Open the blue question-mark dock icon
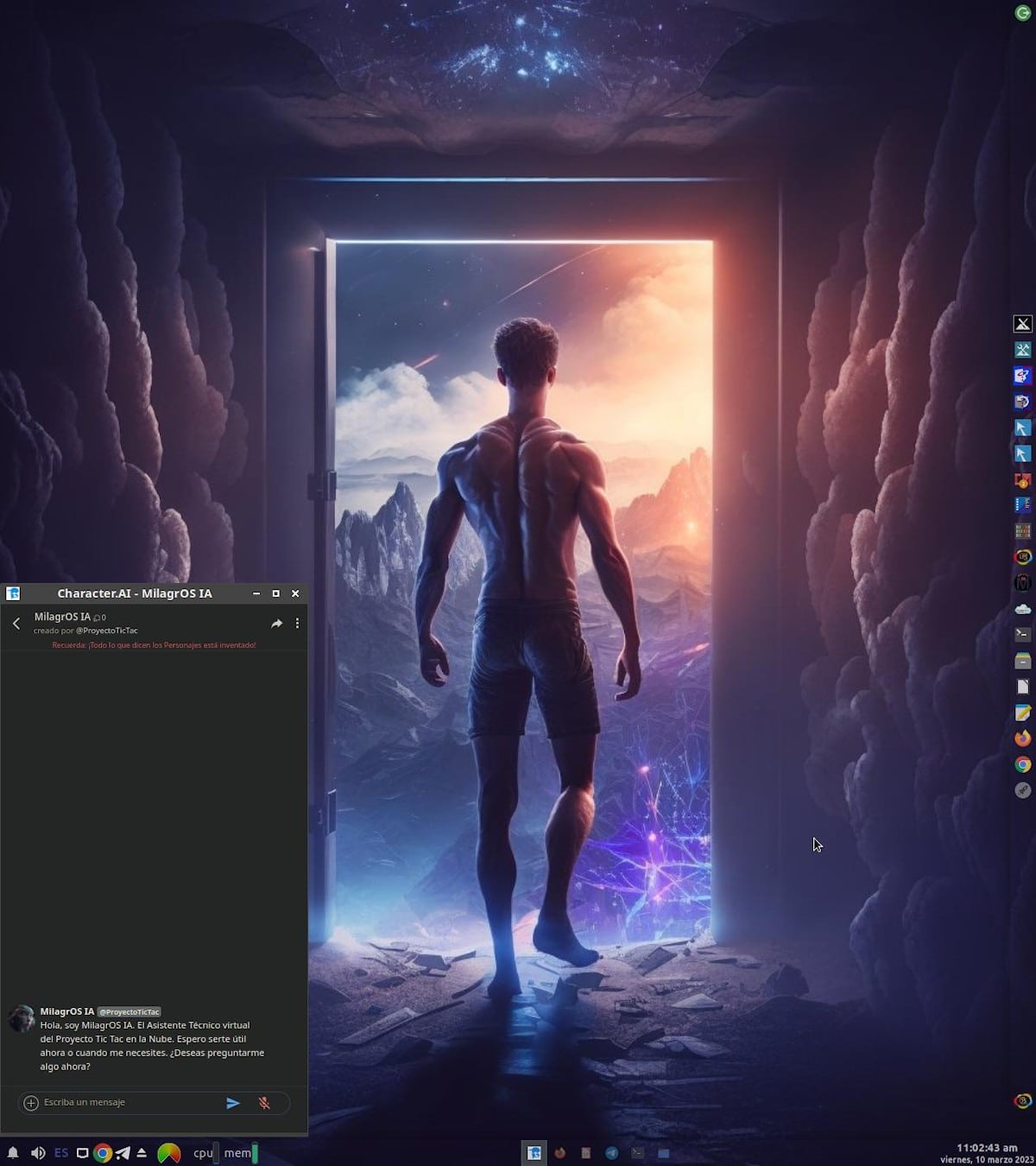Image resolution: width=1036 pixels, height=1166 pixels. (1023, 376)
